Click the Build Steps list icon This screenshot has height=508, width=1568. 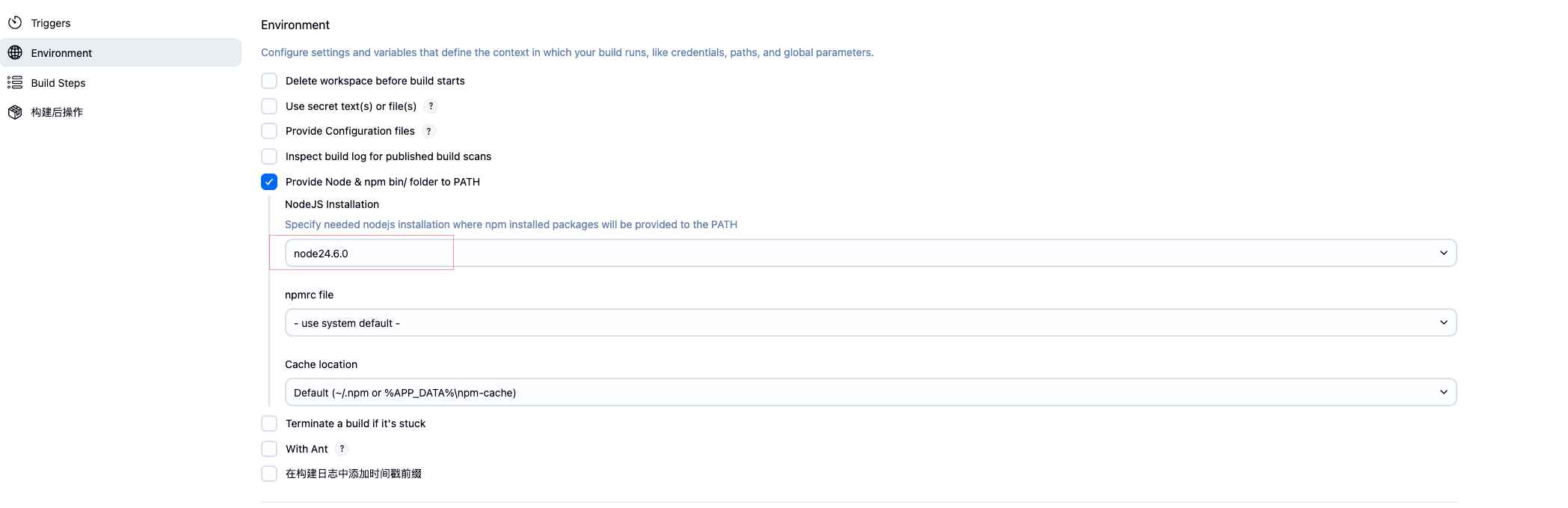(15, 82)
